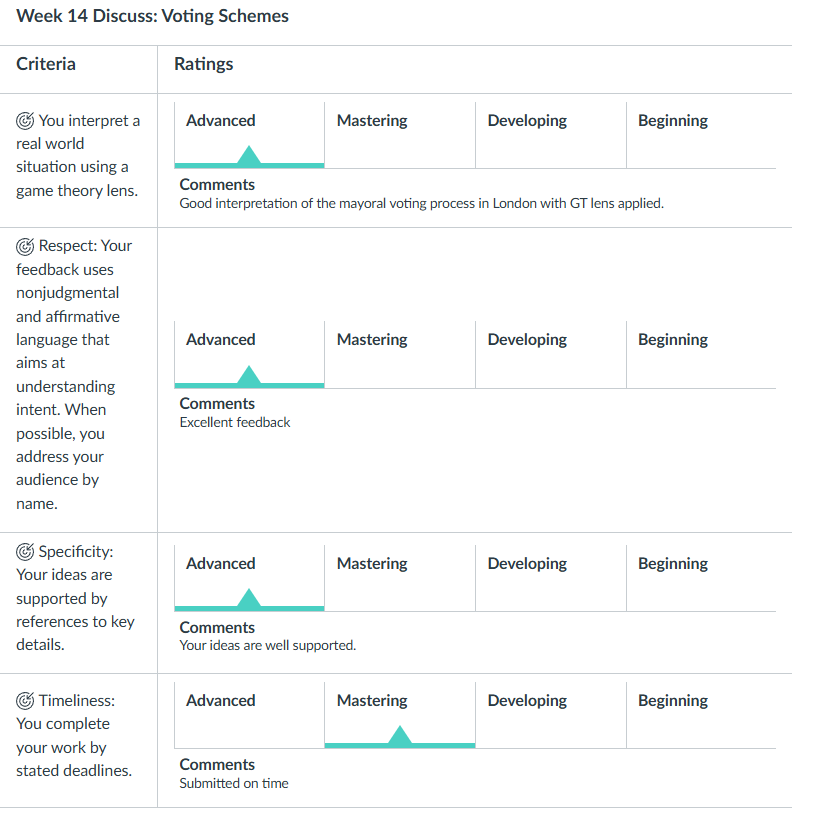Image resolution: width=826 pixels, height=822 pixels.
Task: Select Mastering rating for the game theory lens criterion
Action: pos(400,133)
